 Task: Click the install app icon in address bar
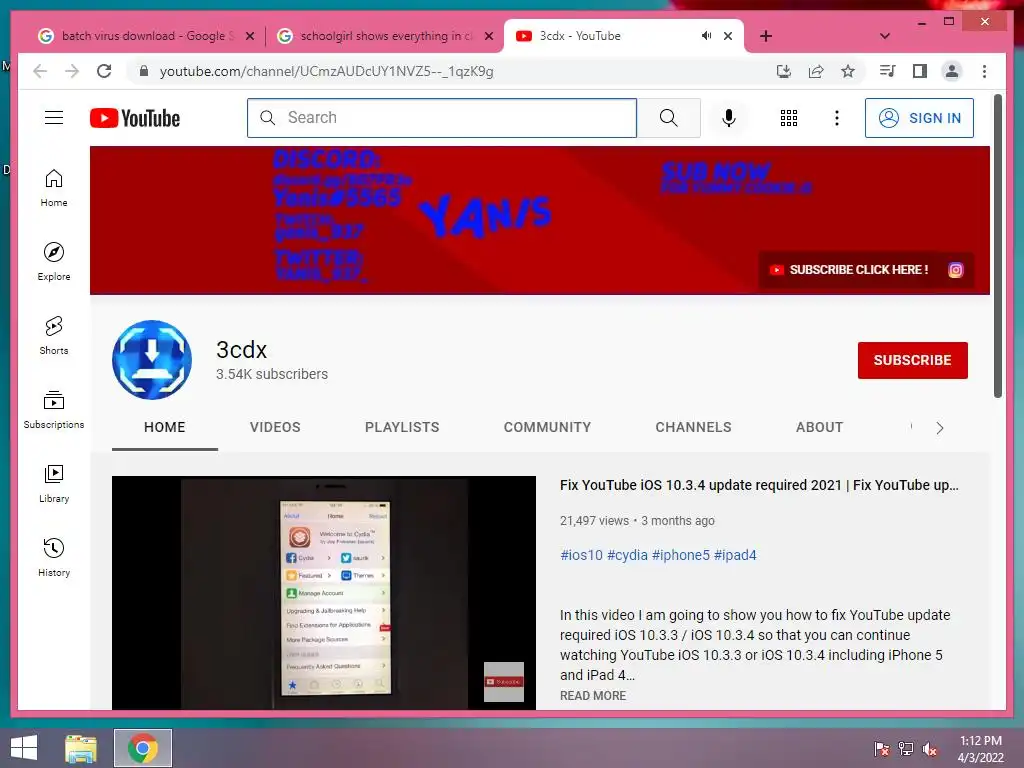coord(784,71)
